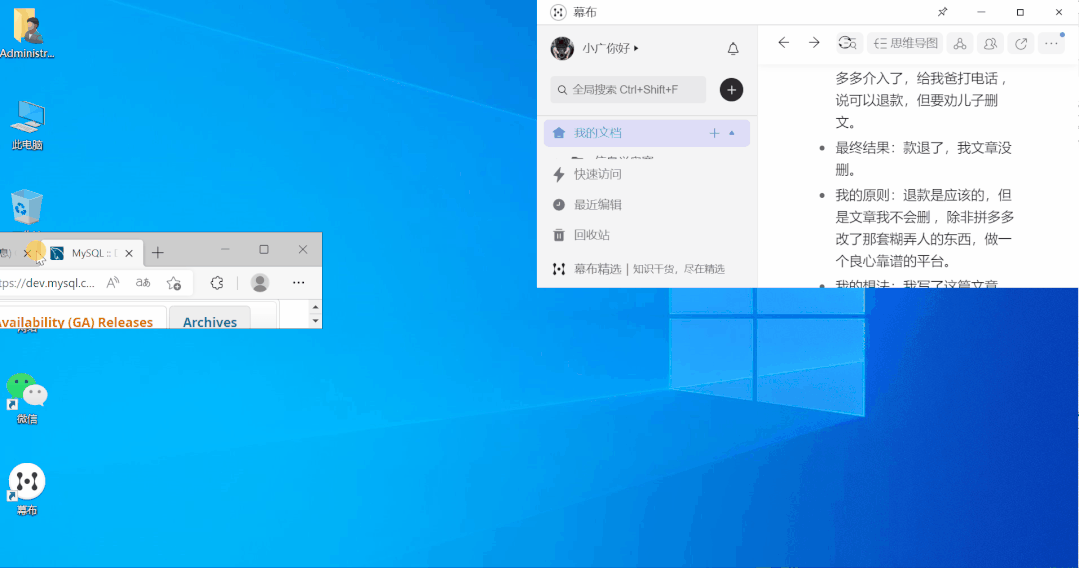Open 幕布精选 in the sidebar
The image size is (1079, 568).
pos(597,269)
